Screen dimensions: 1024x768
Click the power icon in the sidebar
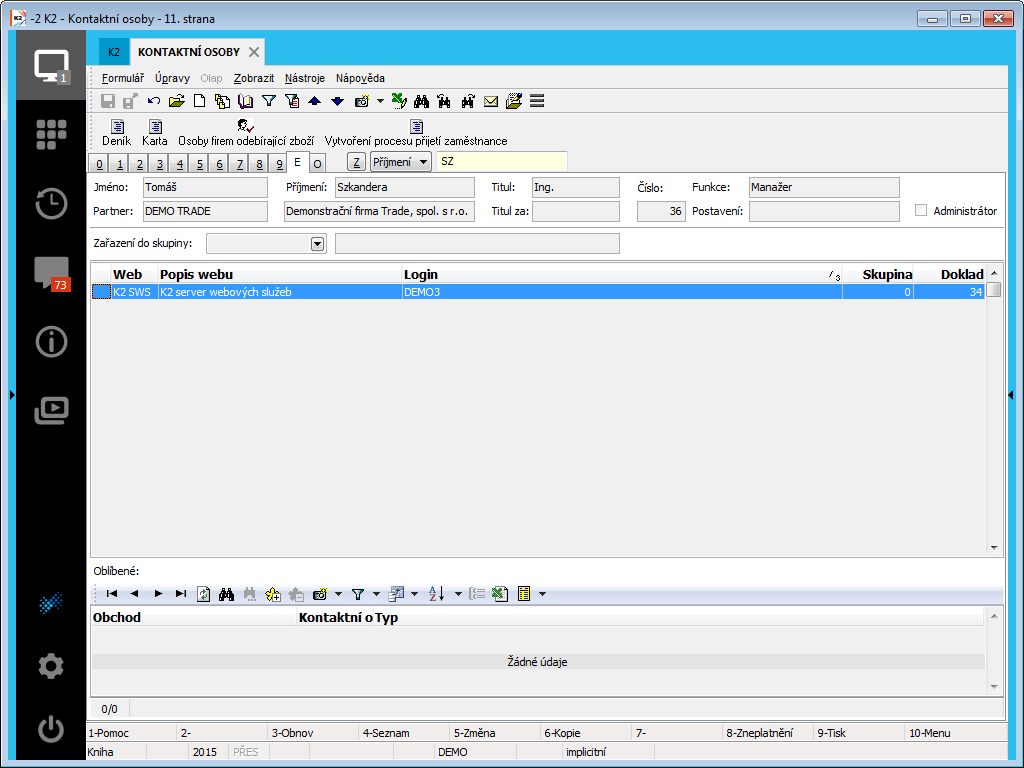[x=50, y=730]
